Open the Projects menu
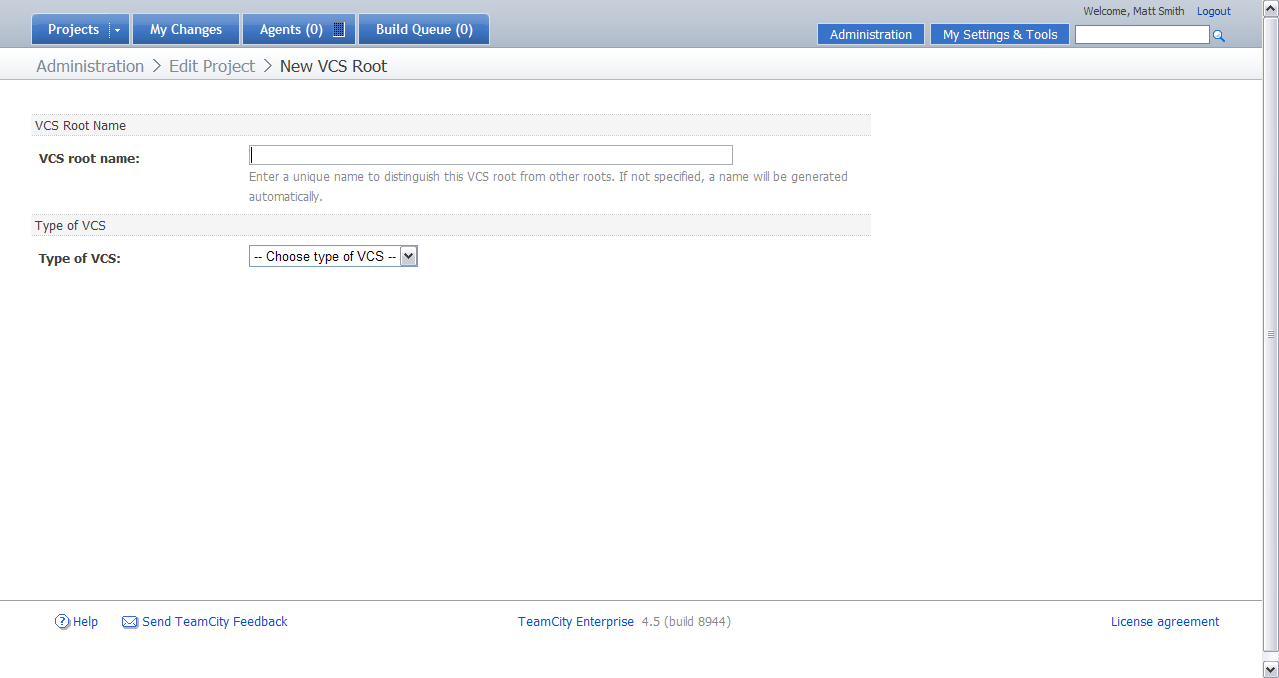This screenshot has width=1279, height=678. pyautogui.click(x=72, y=29)
